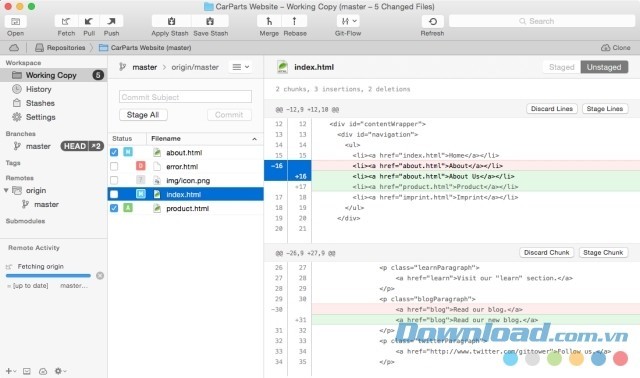640x378 pixels.
Task: Click the Commit button
Action: click(x=229, y=115)
